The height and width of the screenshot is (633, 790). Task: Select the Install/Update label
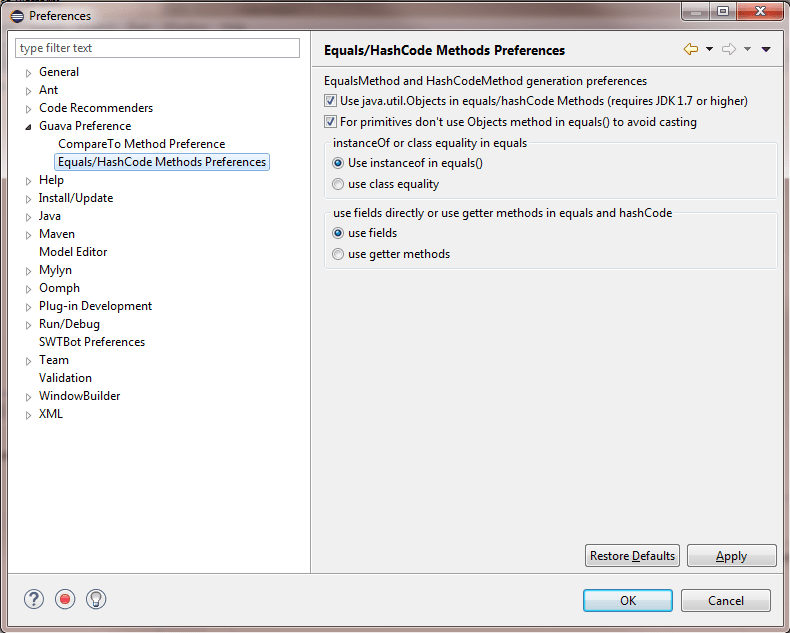[76, 198]
